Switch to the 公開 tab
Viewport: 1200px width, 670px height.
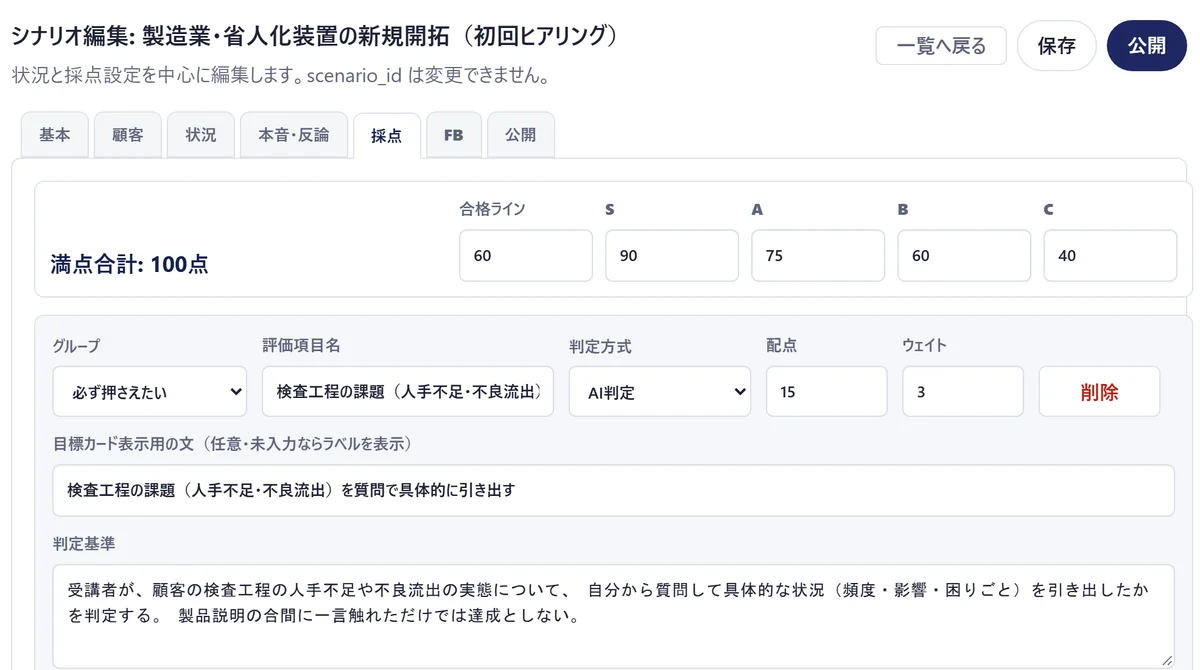[x=521, y=135]
